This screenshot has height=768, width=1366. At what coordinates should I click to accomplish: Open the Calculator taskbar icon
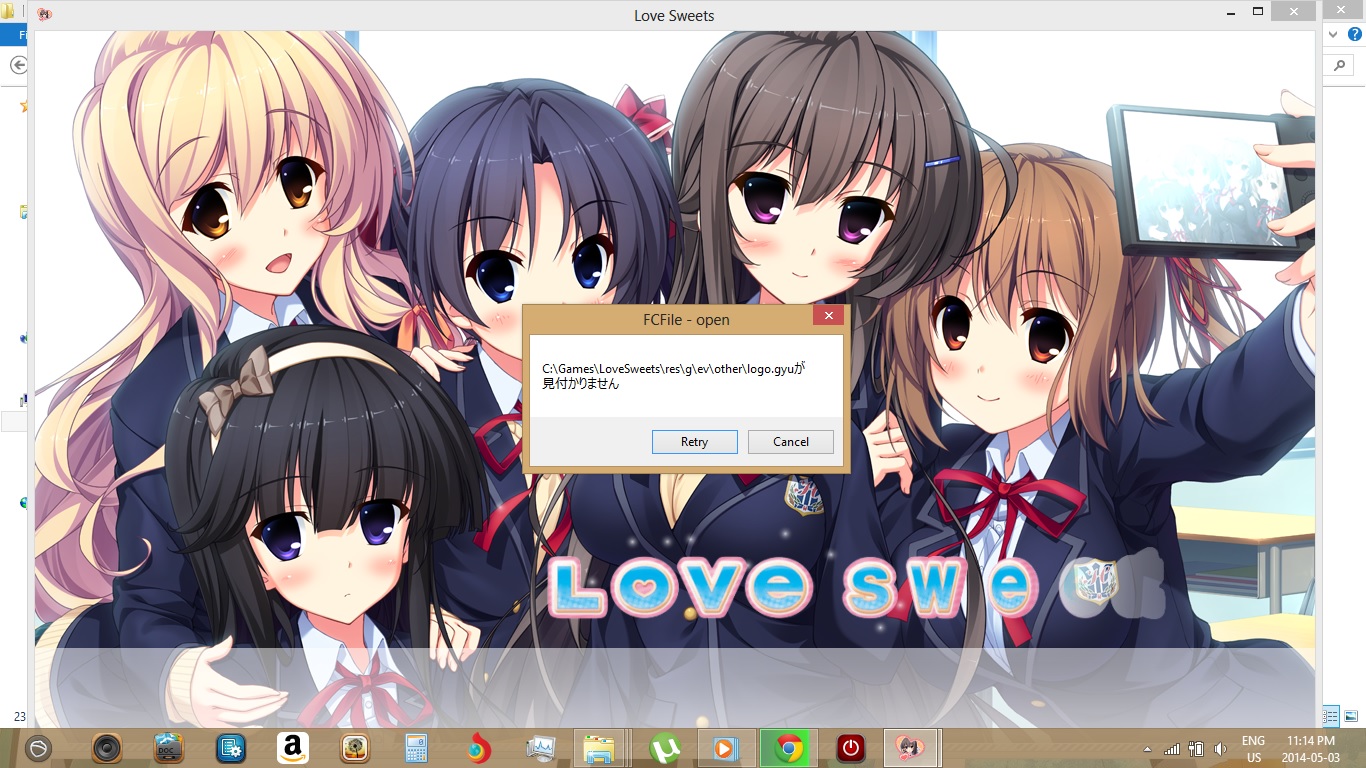(416, 748)
